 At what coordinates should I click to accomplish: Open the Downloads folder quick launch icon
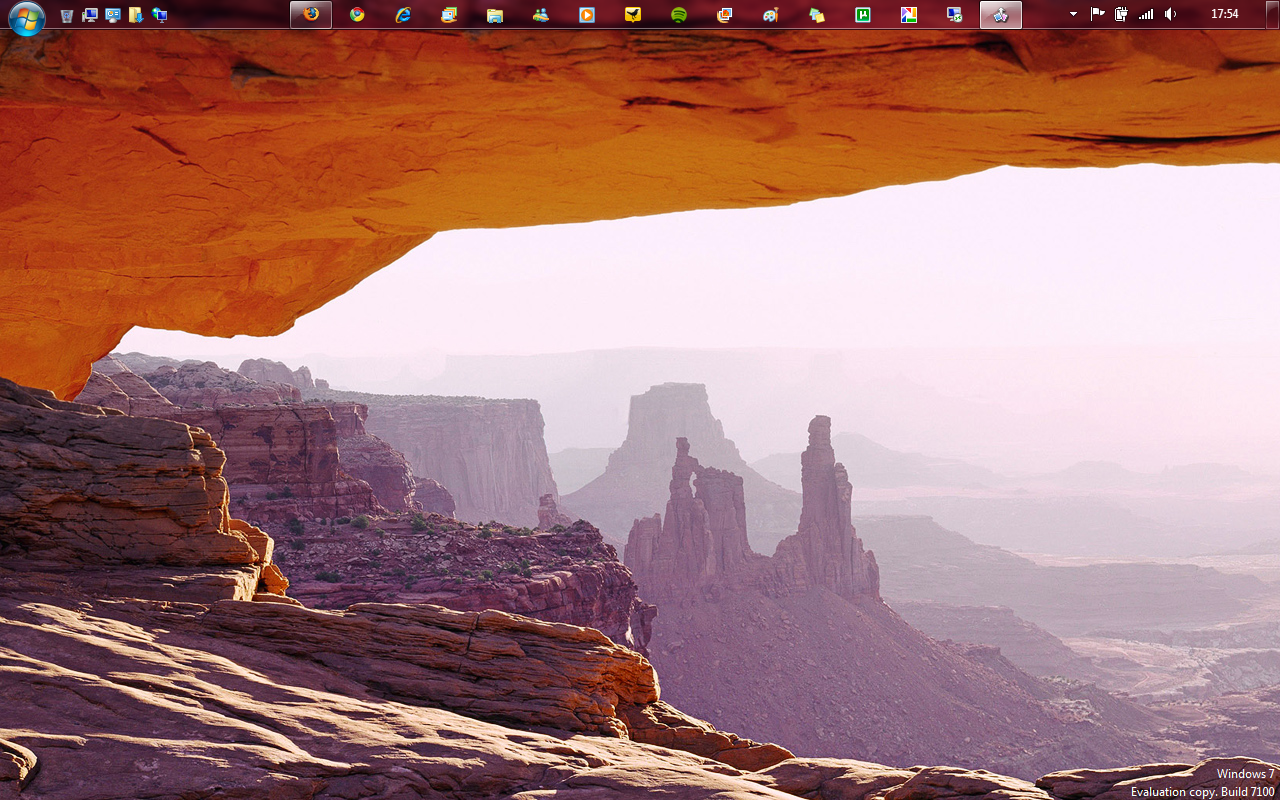pyautogui.click(x=136, y=15)
